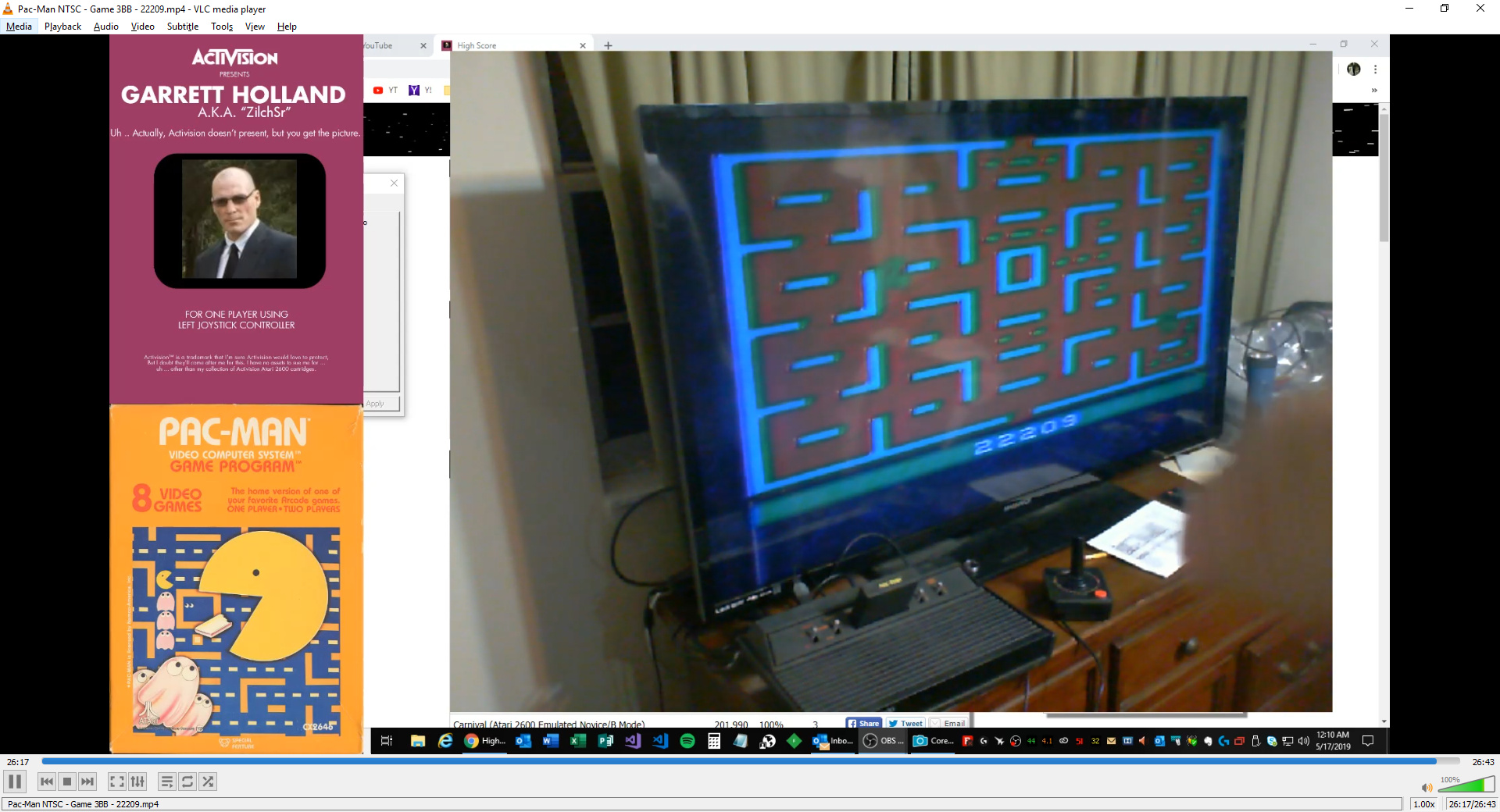1500x812 pixels.
Task: Click the 26:17/26:43 elapsed time label
Action: point(1472,804)
